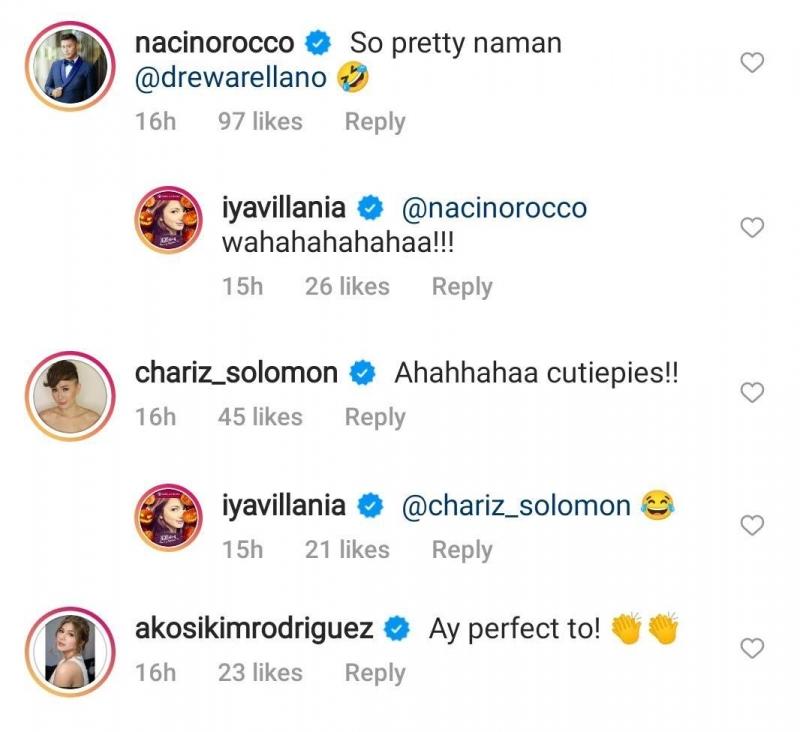Open the akosikimrodriguez username link
Screen dimensions: 800x732
[254, 629]
